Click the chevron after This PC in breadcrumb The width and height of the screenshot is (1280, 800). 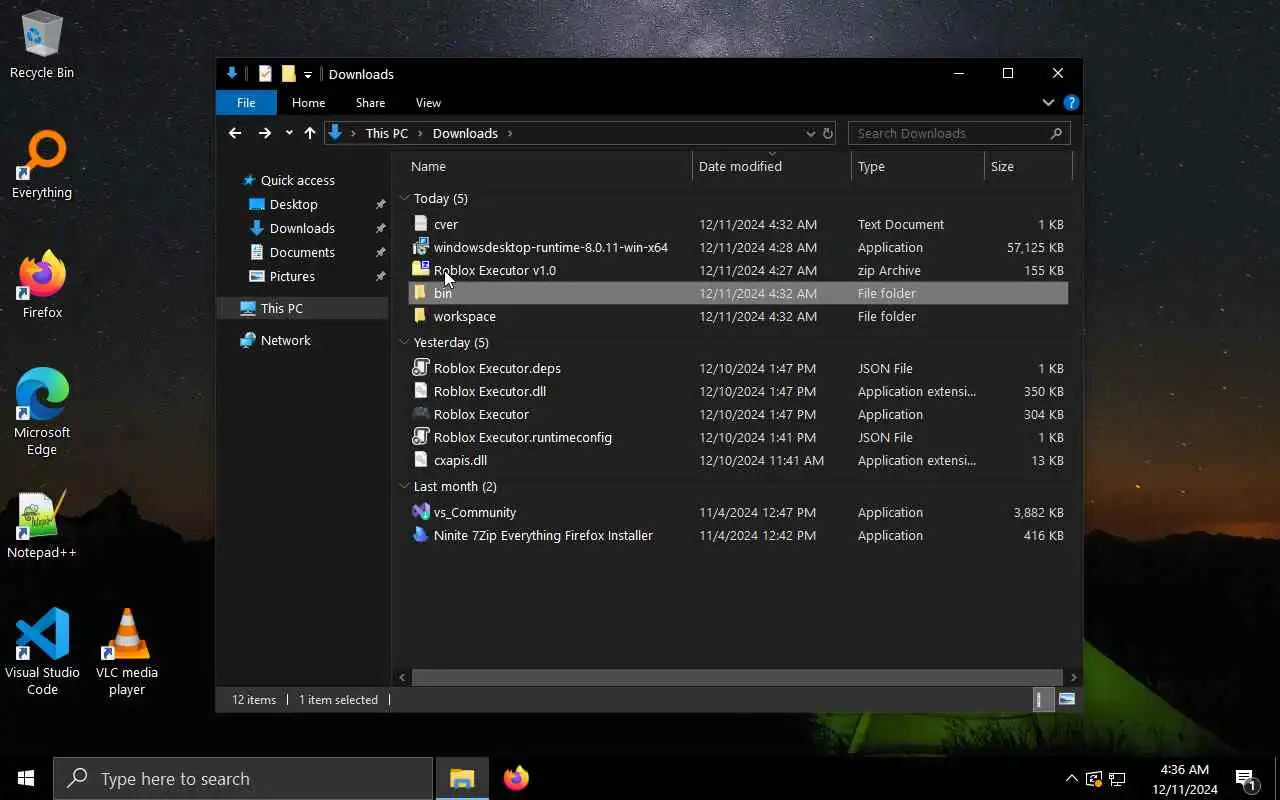(x=420, y=133)
